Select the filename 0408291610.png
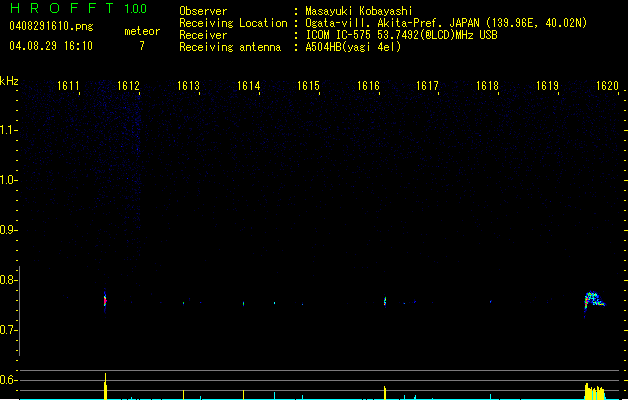Image resolution: width=629 pixels, height=400 pixels. (x=51, y=26)
